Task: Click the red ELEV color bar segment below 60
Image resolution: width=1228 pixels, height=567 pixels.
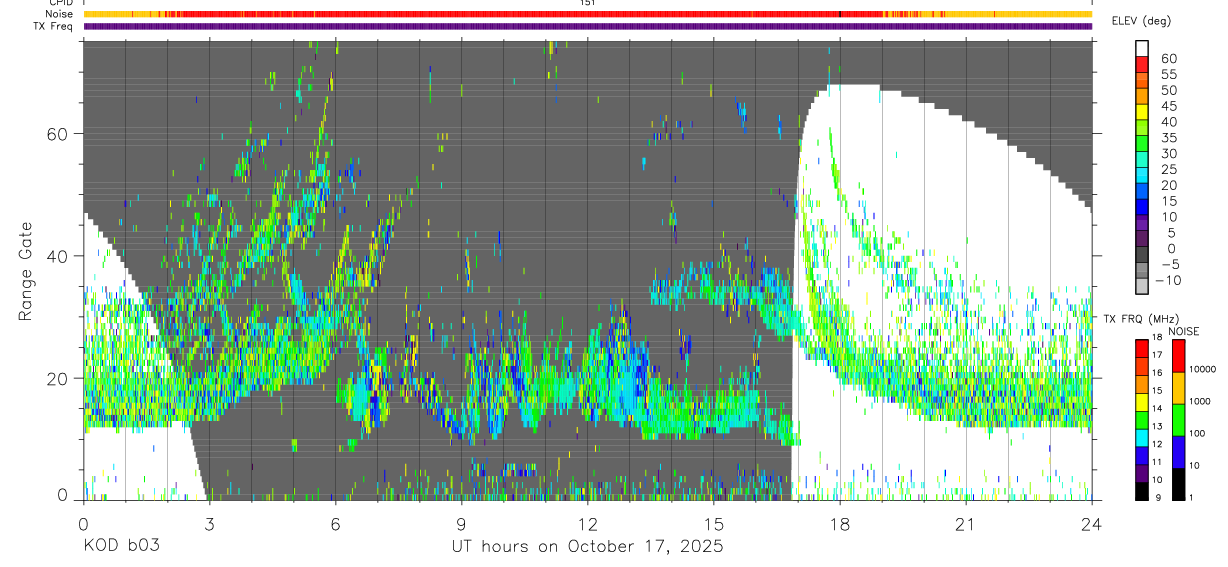Action: pos(1142,66)
